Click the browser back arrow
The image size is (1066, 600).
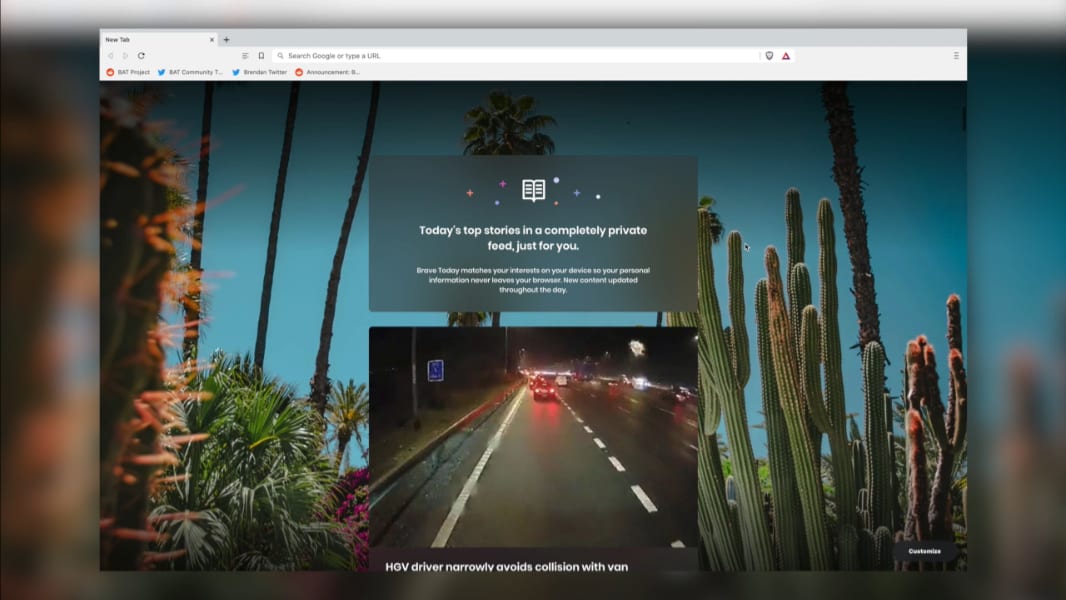pos(110,56)
